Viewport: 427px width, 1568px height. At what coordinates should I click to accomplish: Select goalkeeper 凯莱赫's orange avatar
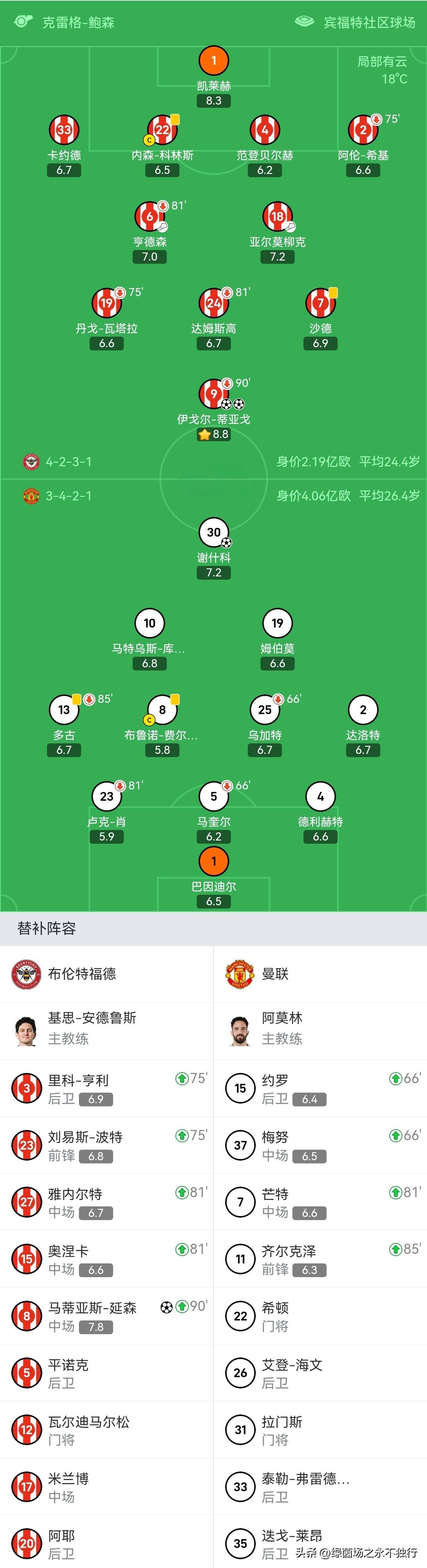214,61
